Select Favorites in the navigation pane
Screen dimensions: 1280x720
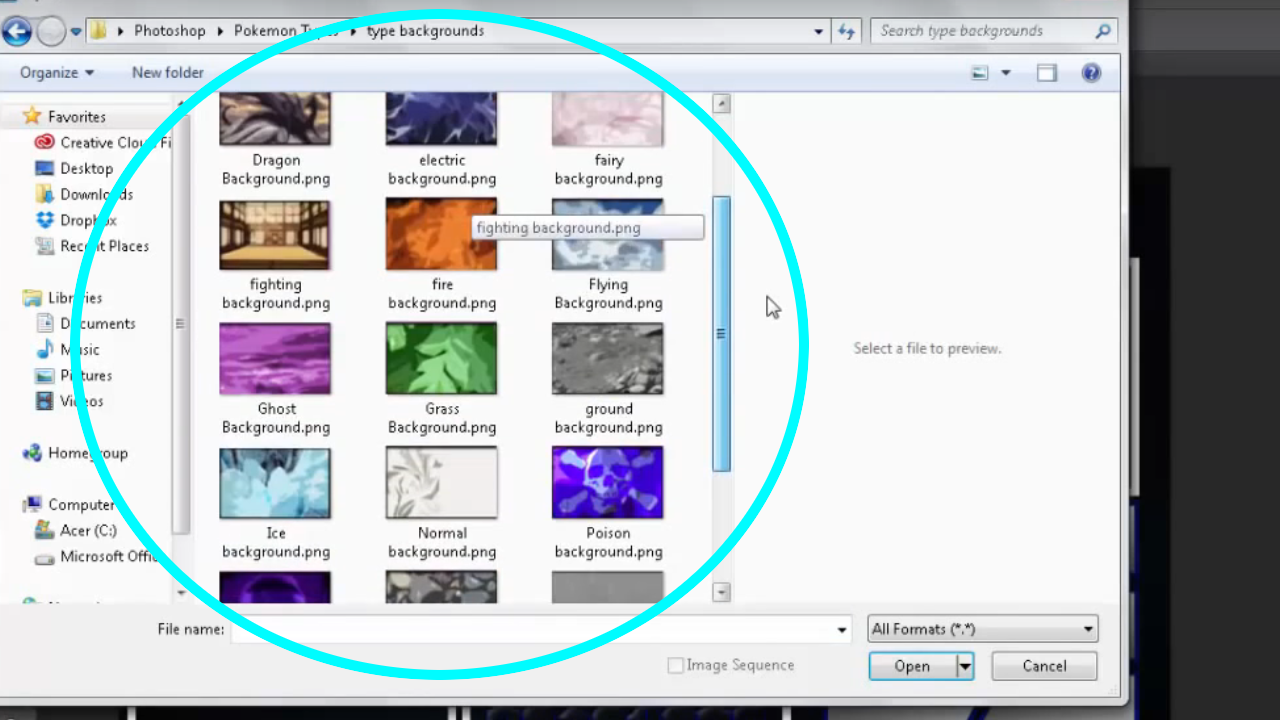tap(64, 117)
